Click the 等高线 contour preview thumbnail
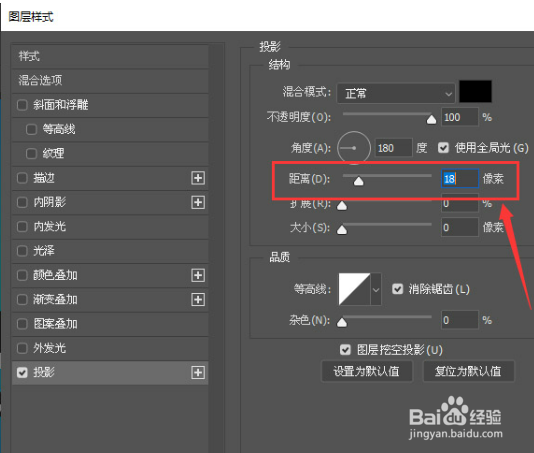 click(354, 289)
